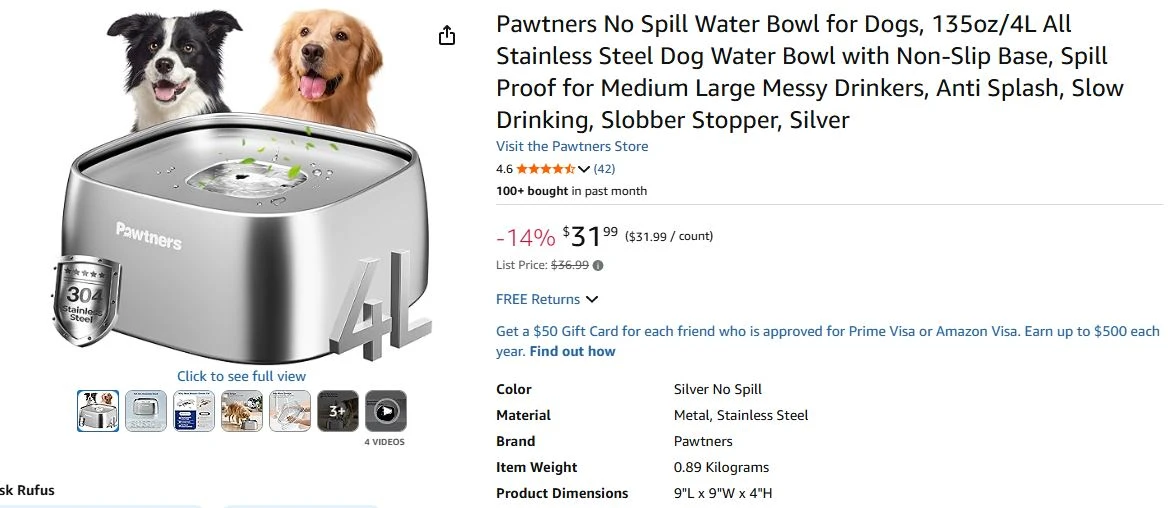Click the Ask Rufus heading
Viewport: 1168px width, 508px height.
coord(28,490)
